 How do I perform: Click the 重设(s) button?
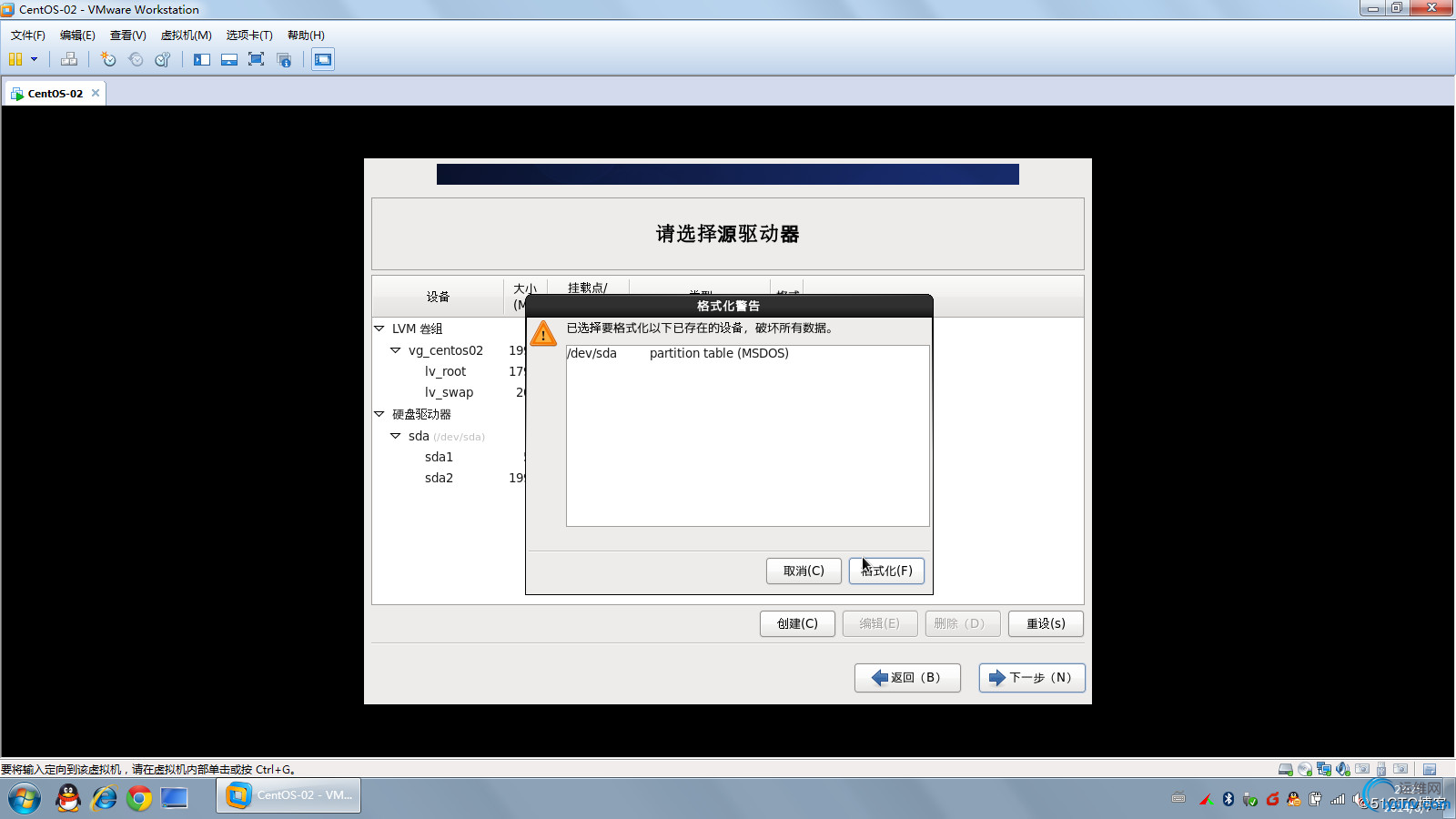pyautogui.click(x=1046, y=623)
